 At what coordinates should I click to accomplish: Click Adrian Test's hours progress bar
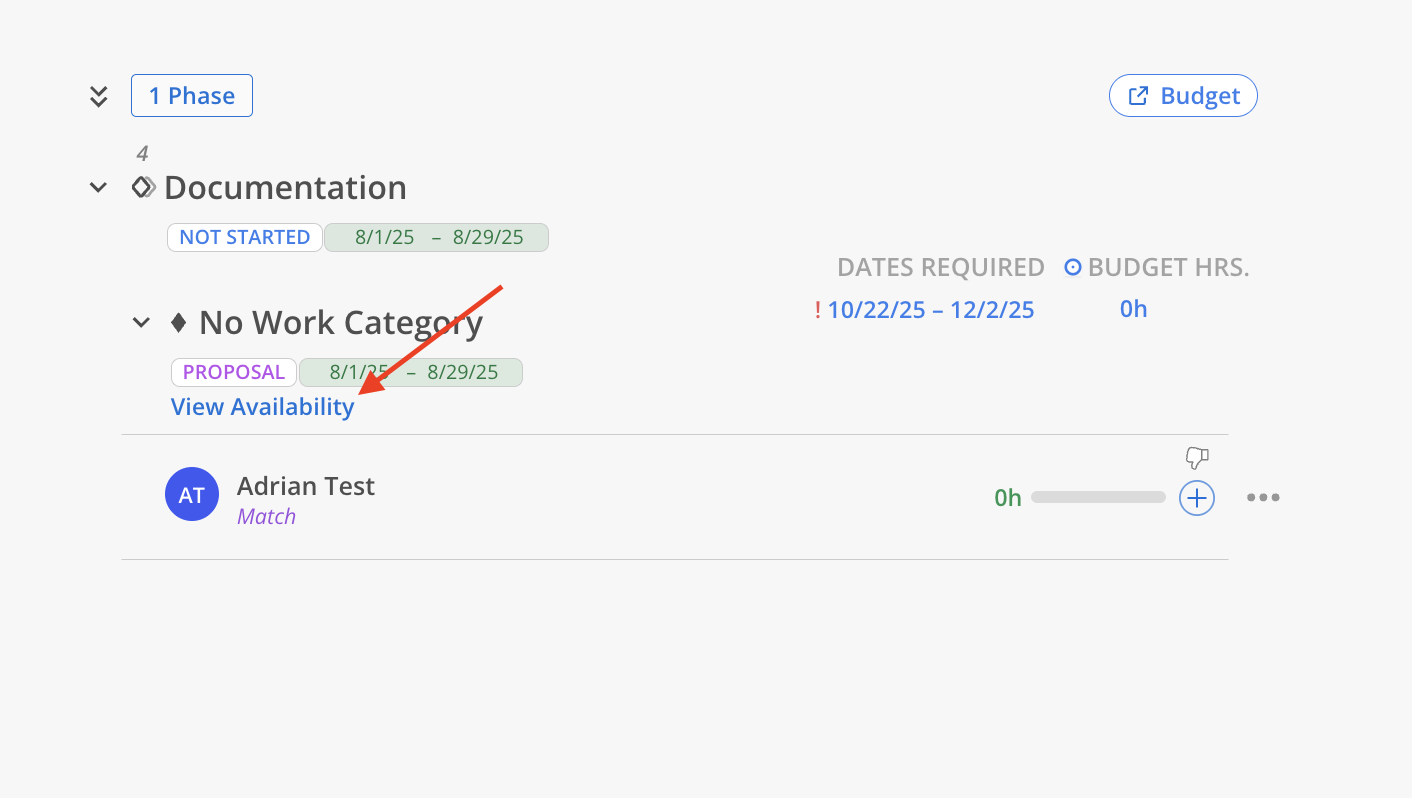(1098, 497)
